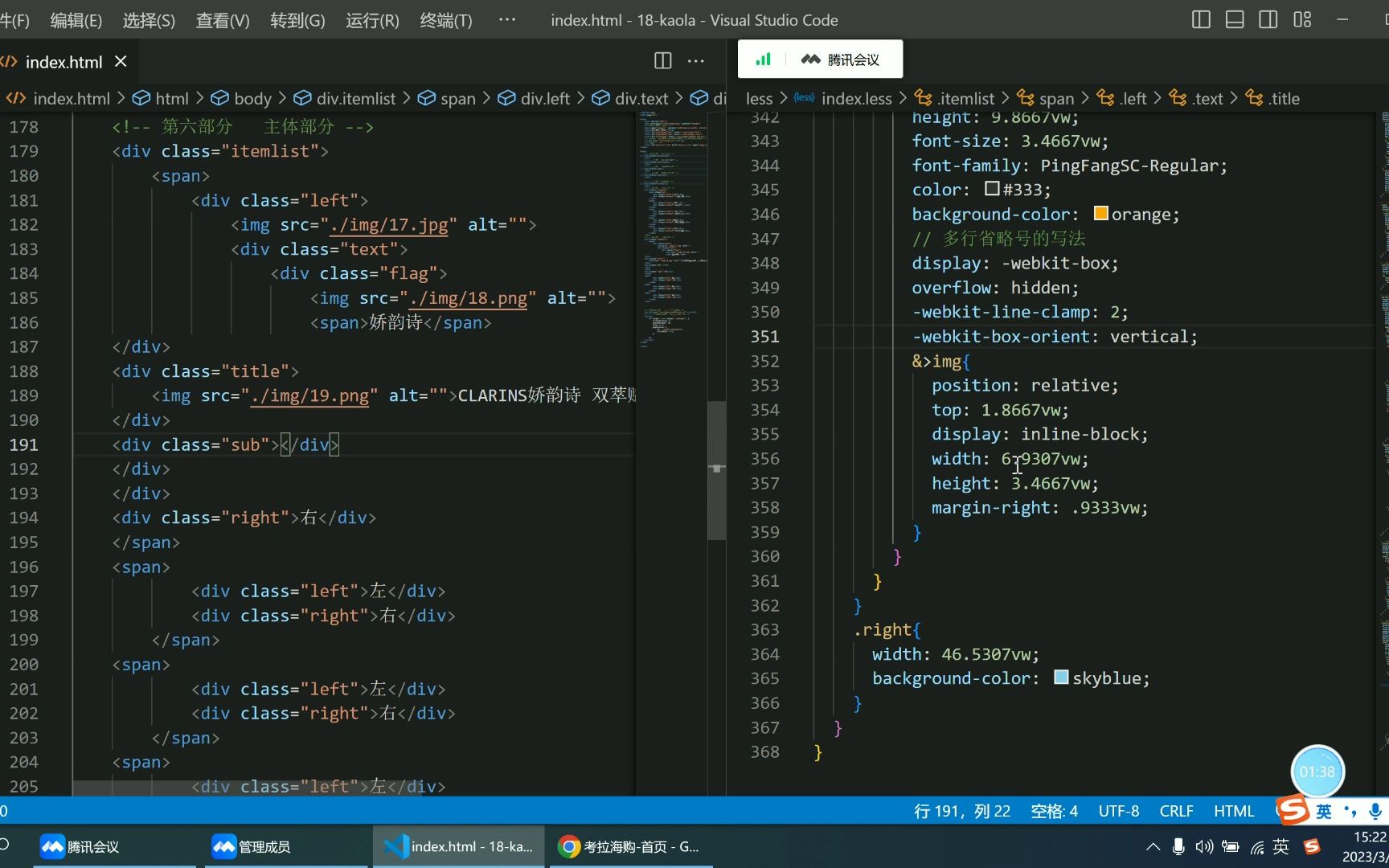Click the -webkit-line-clamp: 2 line
Screen dimensions: 1389x868
(x=1020, y=312)
